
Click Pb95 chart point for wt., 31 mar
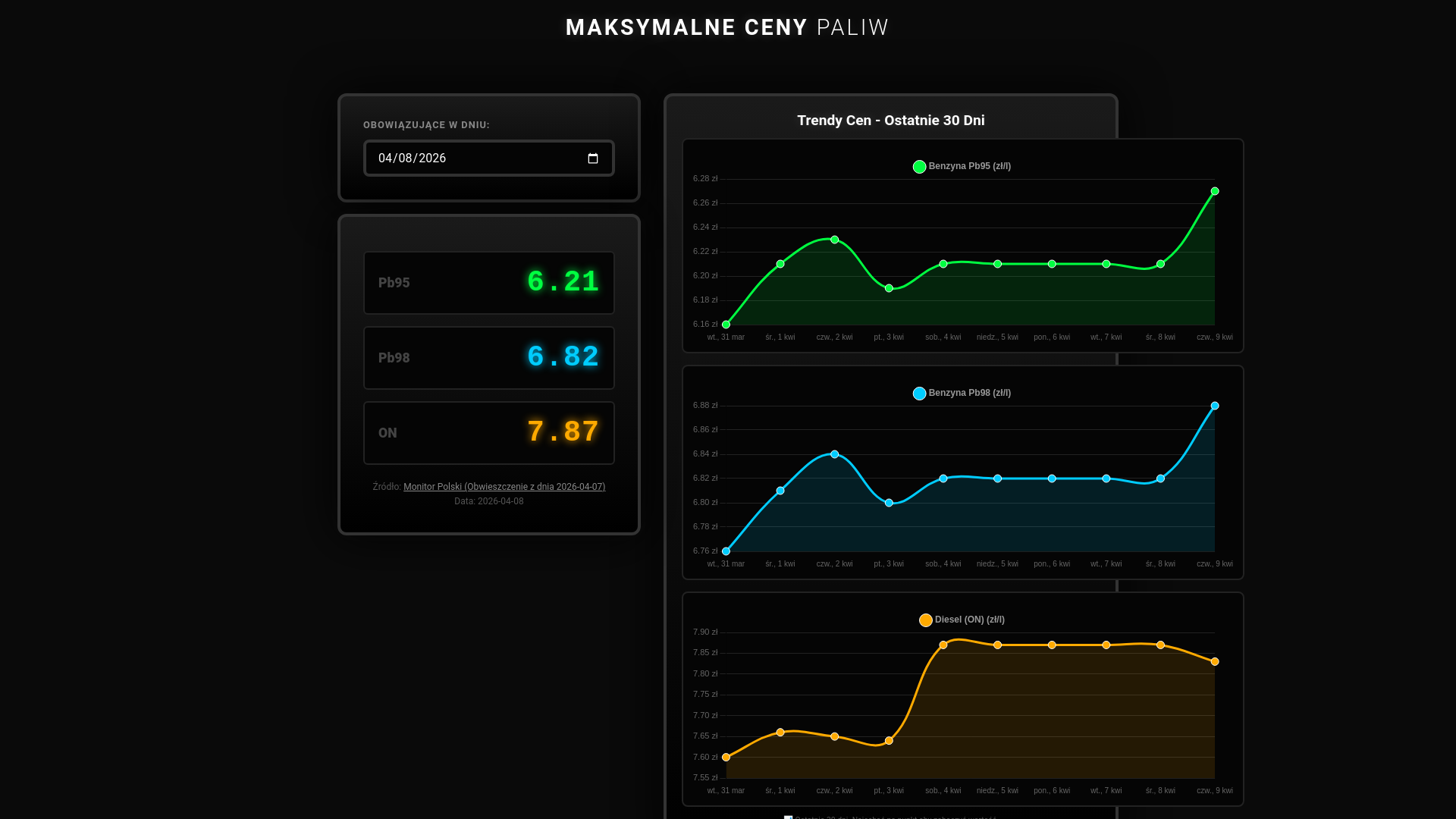pos(726,325)
